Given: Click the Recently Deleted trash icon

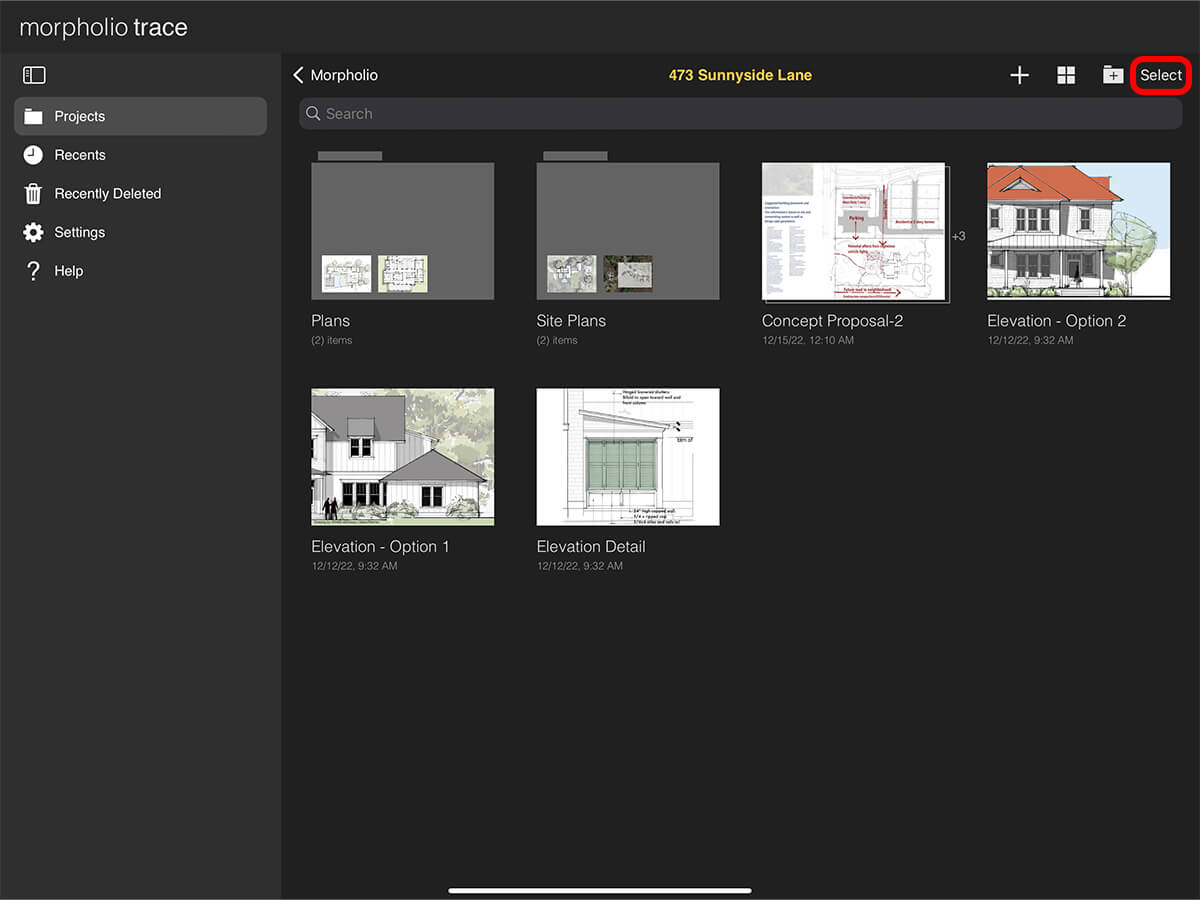Looking at the screenshot, I should [34, 194].
